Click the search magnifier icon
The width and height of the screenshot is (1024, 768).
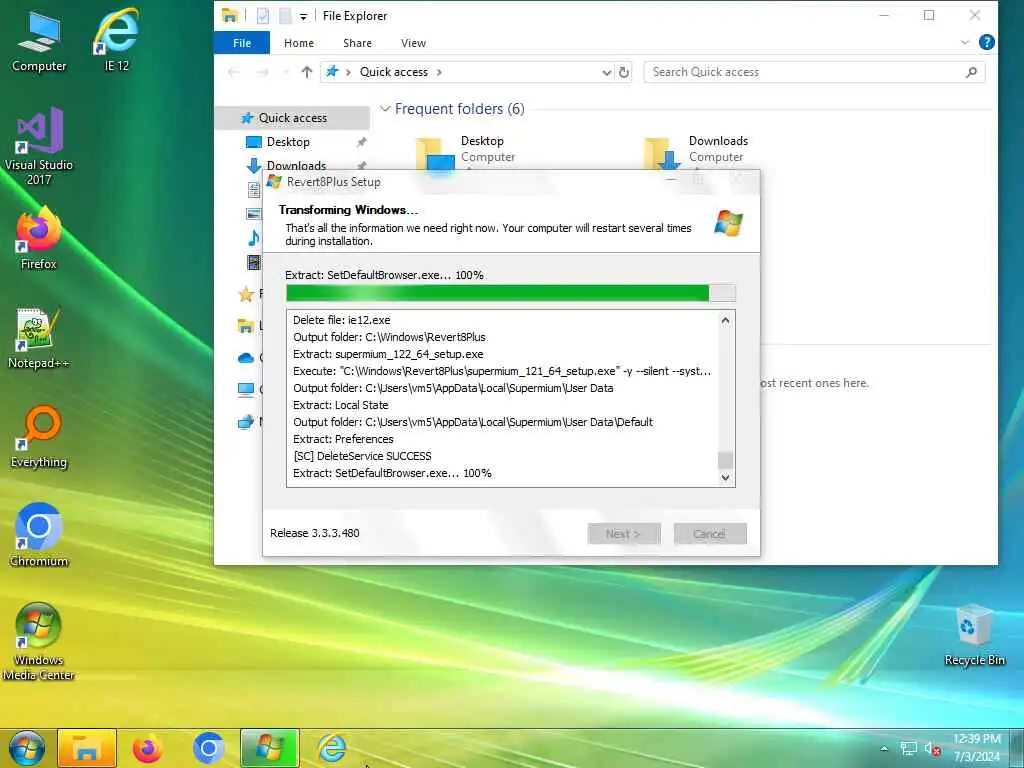pyautogui.click(x=971, y=72)
